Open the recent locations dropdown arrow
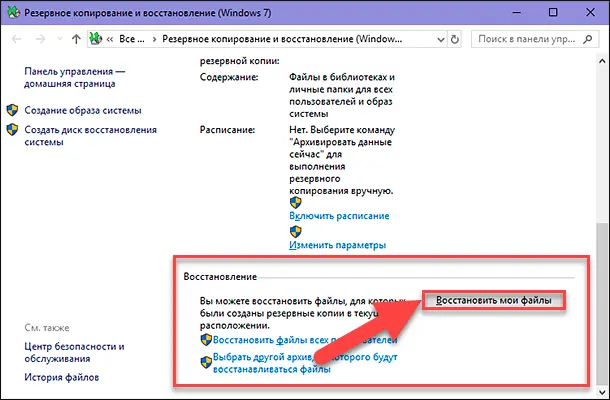Image resolution: width=610 pixels, height=400 pixels. 60,39
